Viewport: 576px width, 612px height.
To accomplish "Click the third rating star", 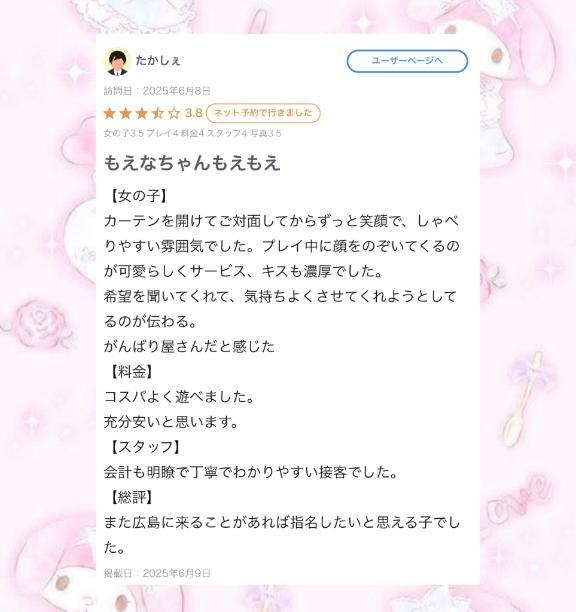I will (x=142, y=113).
